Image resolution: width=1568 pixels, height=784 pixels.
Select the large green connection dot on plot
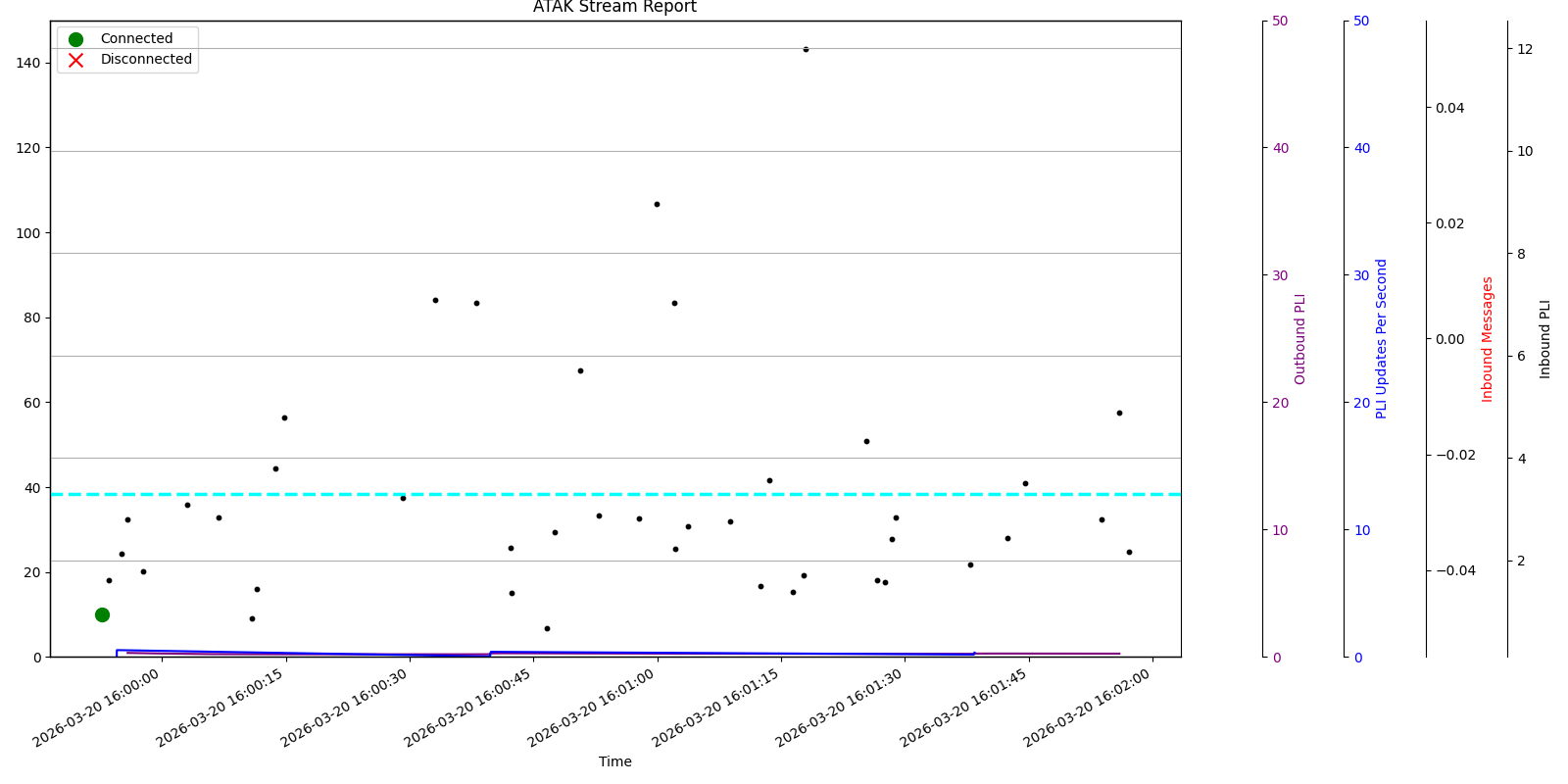102,614
